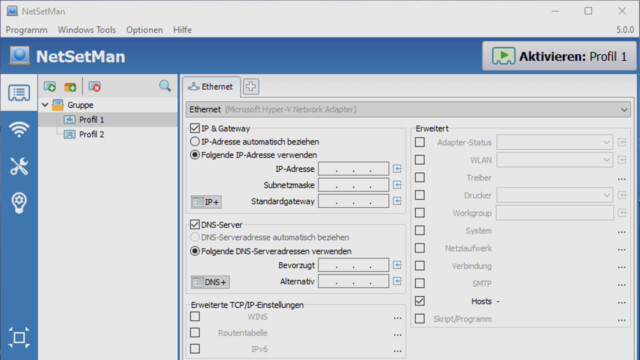Click the DNS+ button
The width and height of the screenshot is (640, 360).
pyautogui.click(x=210, y=282)
